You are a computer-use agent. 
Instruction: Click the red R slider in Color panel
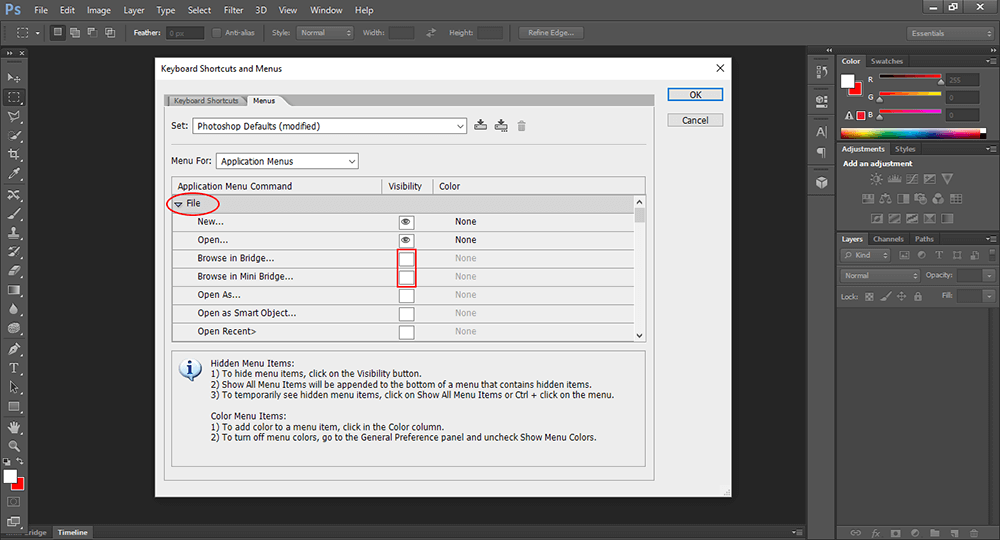910,77
